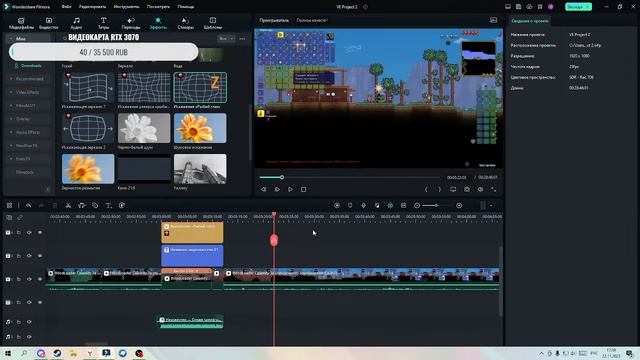Open the Полное качество playback quality dropdown

[x=312, y=20]
